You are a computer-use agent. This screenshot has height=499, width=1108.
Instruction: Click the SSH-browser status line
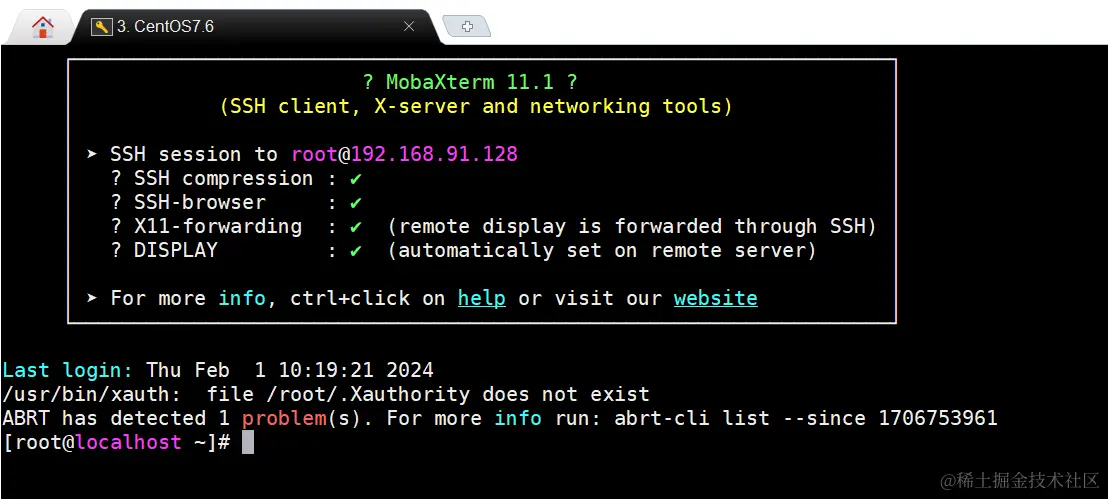click(236, 202)
